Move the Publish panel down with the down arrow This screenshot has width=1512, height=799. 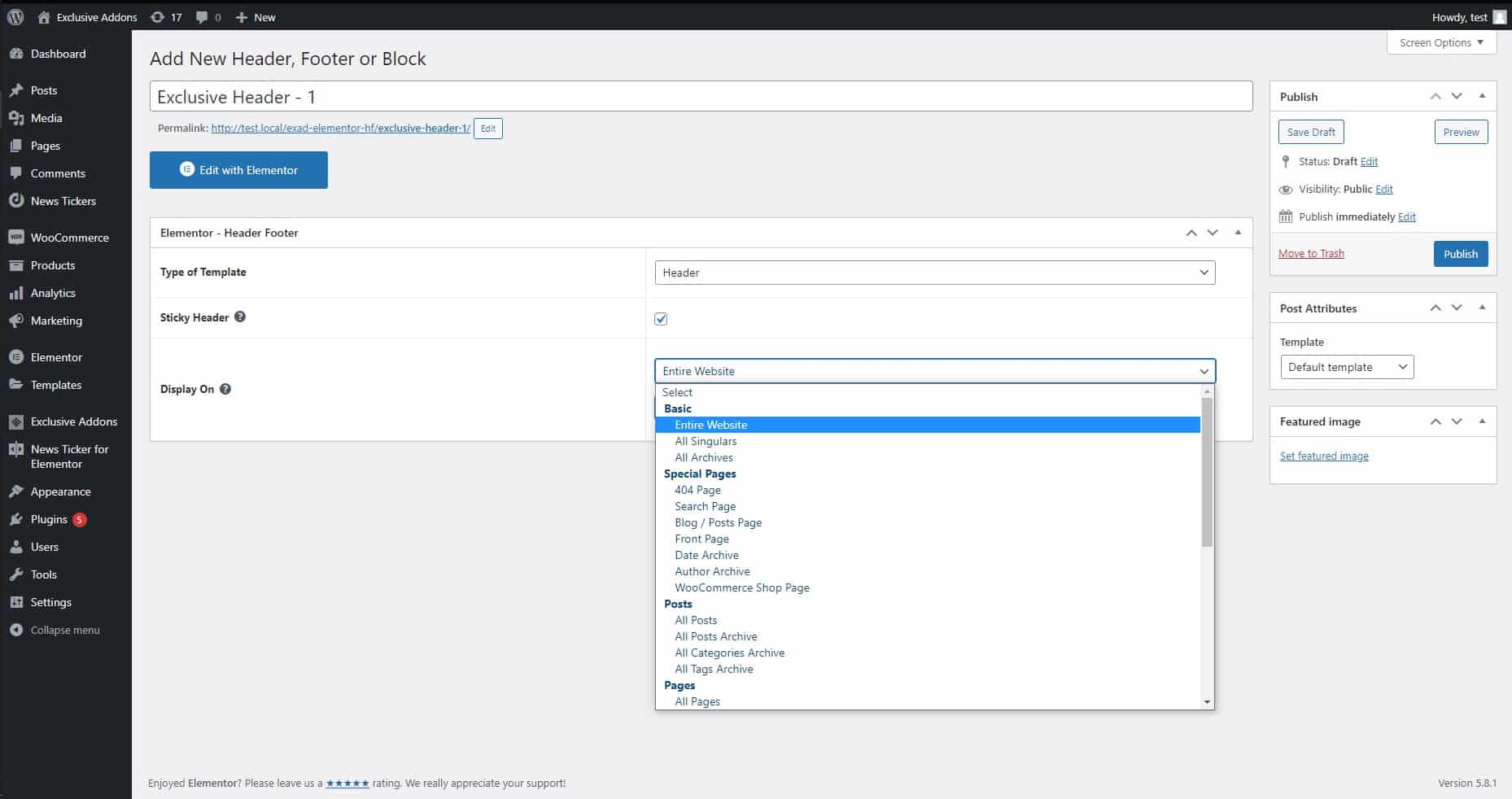(x=1457, y=96)
